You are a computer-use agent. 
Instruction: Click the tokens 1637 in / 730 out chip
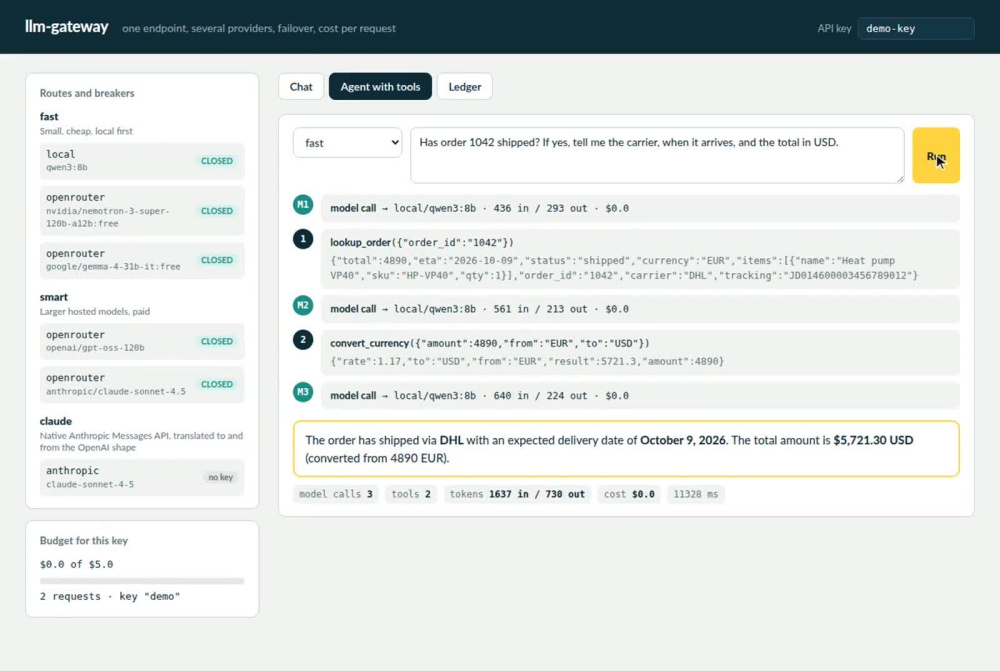click(x=517, y=494)
